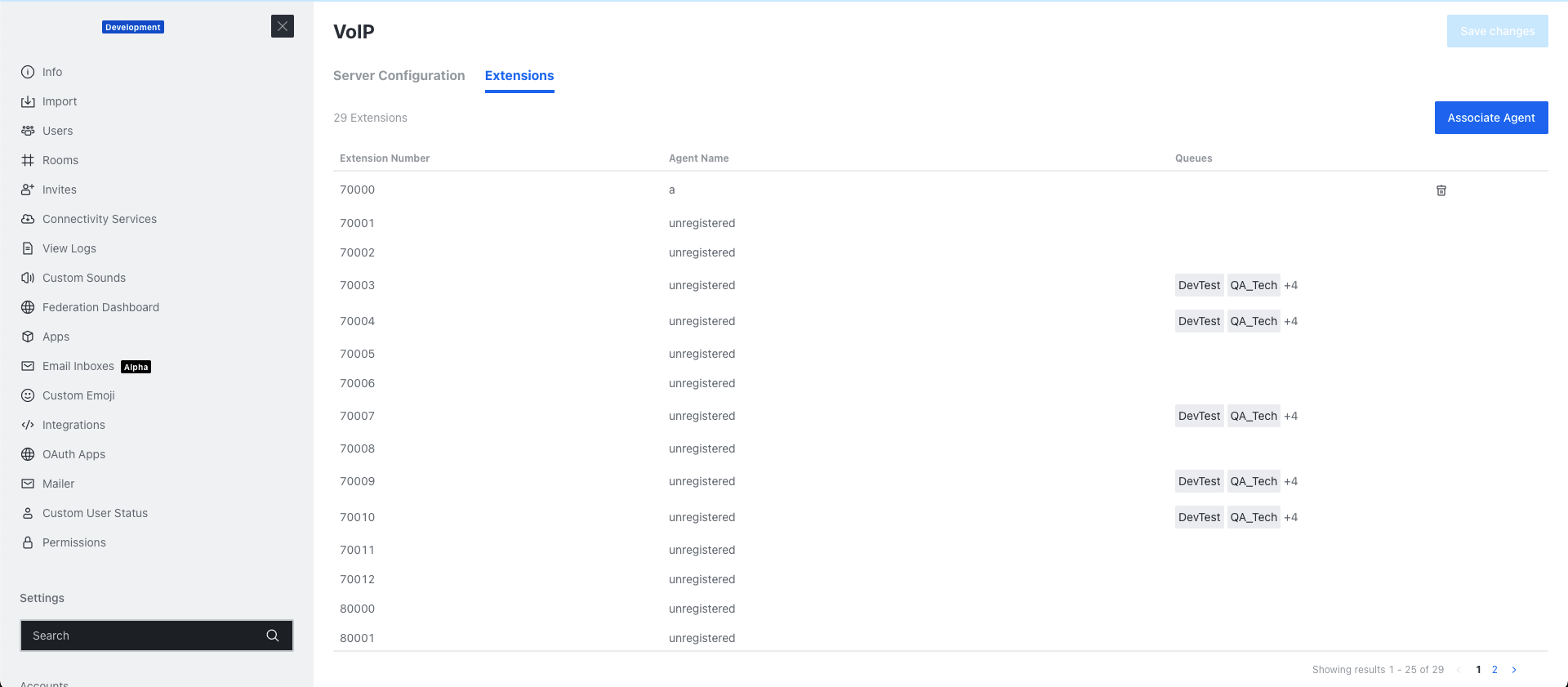Viewport: 1568px width, 687px height.
Task: Close the administration sidebar
Action: pyautogui.click(x=283, y=26)
